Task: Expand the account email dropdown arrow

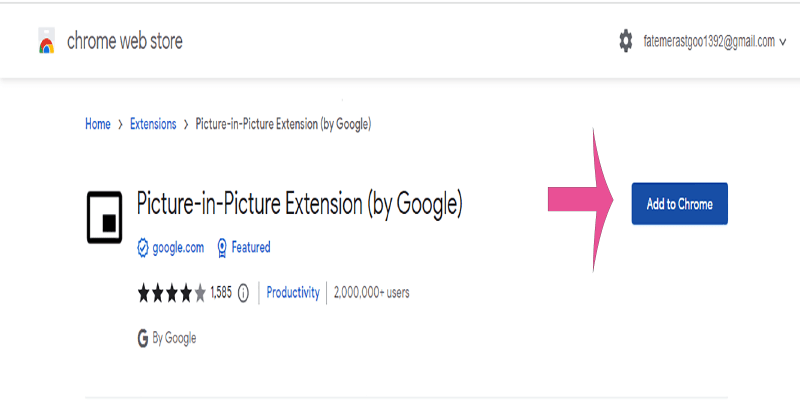Action: click(784, 42)
